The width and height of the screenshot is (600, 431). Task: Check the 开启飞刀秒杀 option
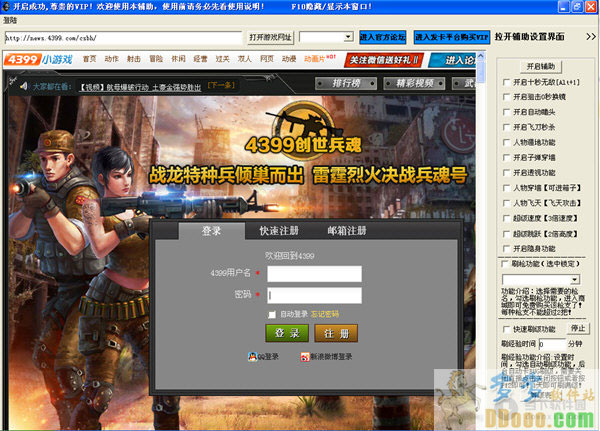(506, 127)
